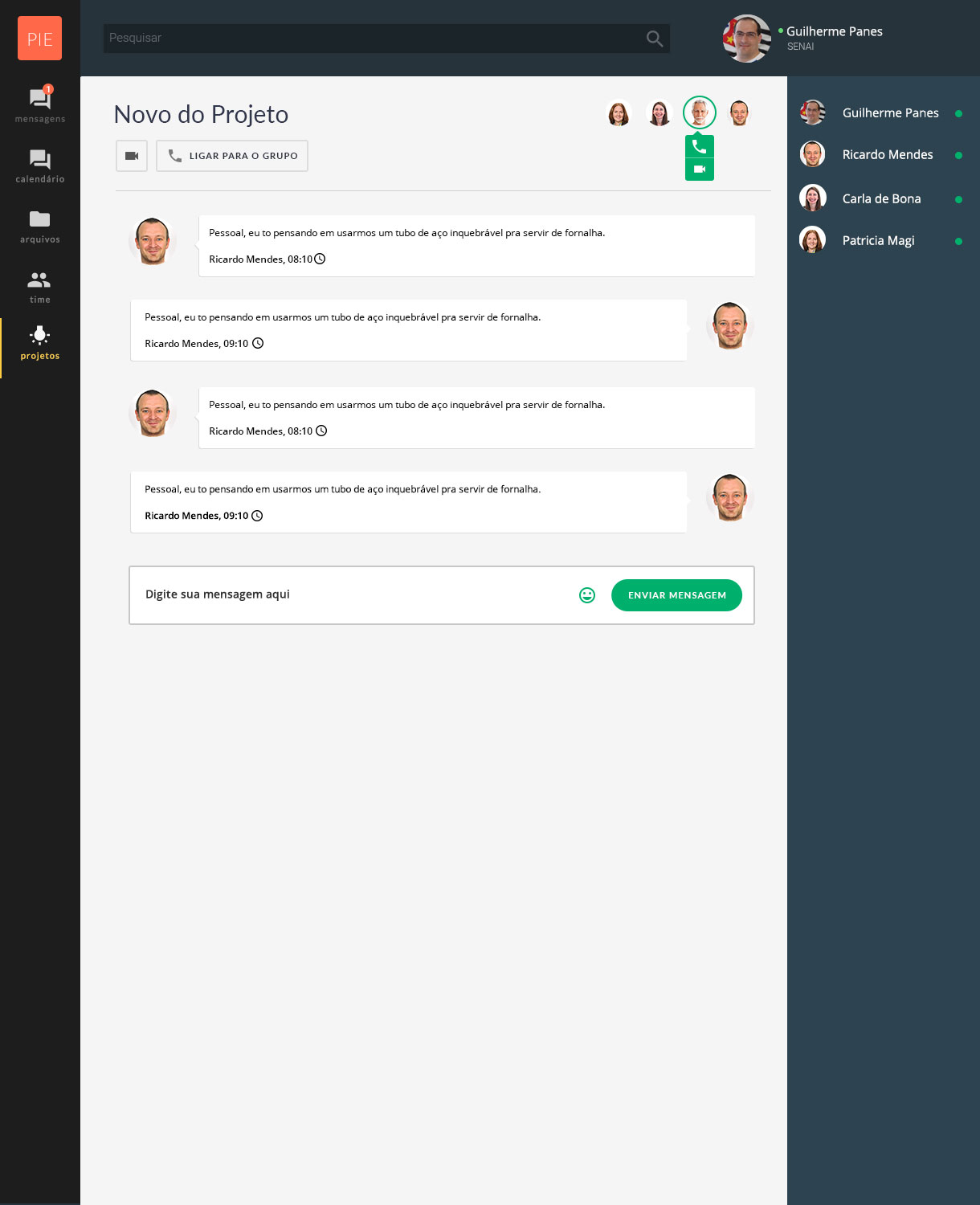
Task: Video call highlighted member with green camera icon
Action: [700, 170]
